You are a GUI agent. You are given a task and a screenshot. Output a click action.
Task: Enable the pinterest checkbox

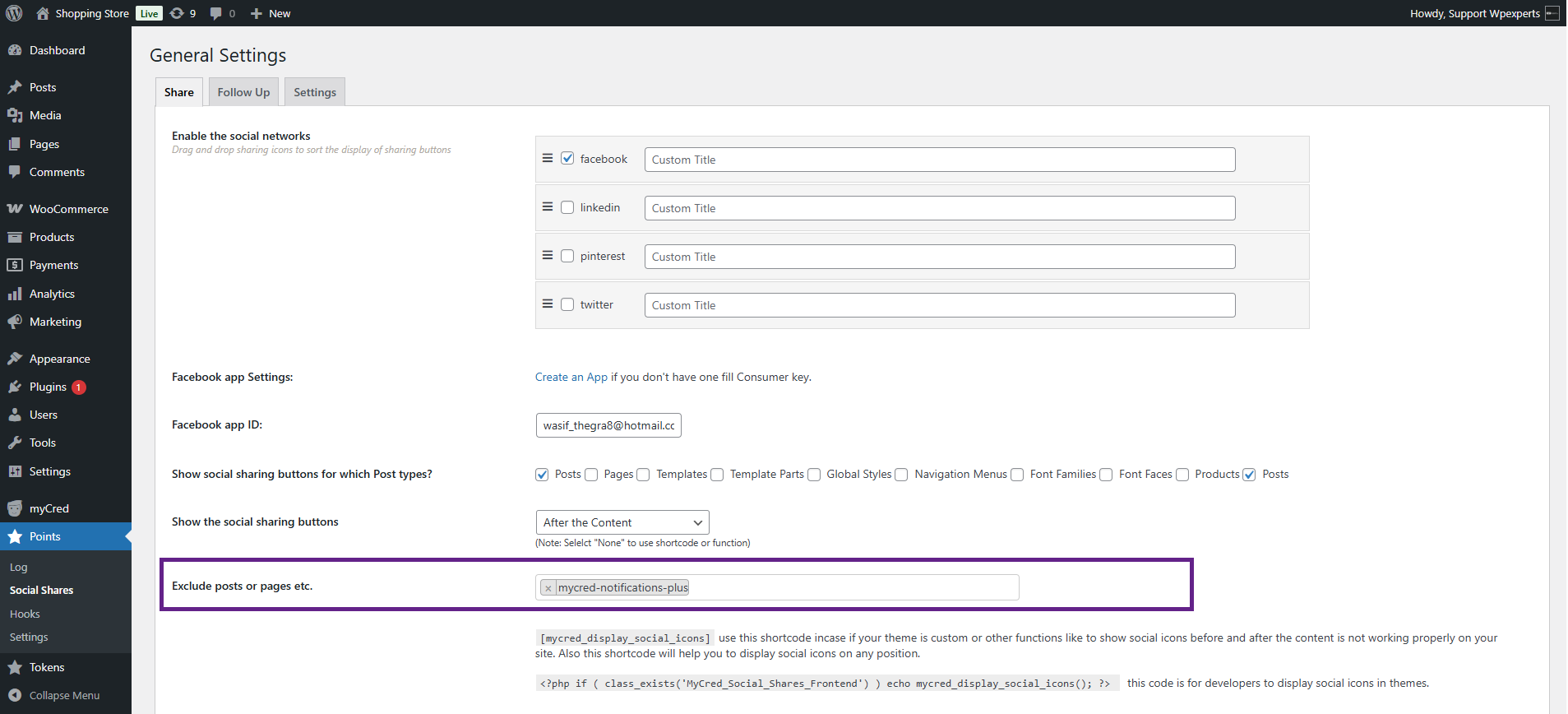pos(567,256)
